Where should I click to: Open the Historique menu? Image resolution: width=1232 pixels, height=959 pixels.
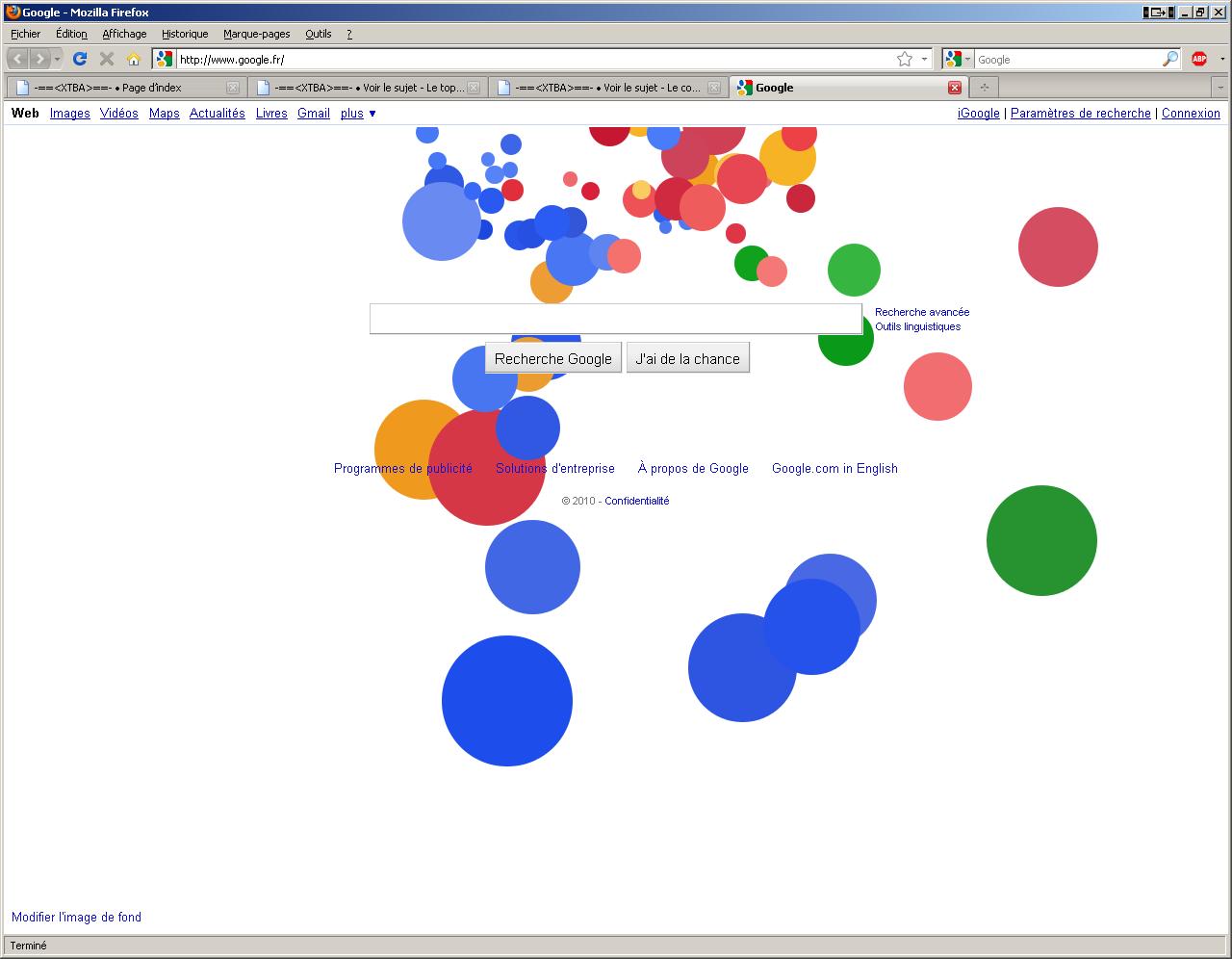pyautogui.click(x=185, y=34)
